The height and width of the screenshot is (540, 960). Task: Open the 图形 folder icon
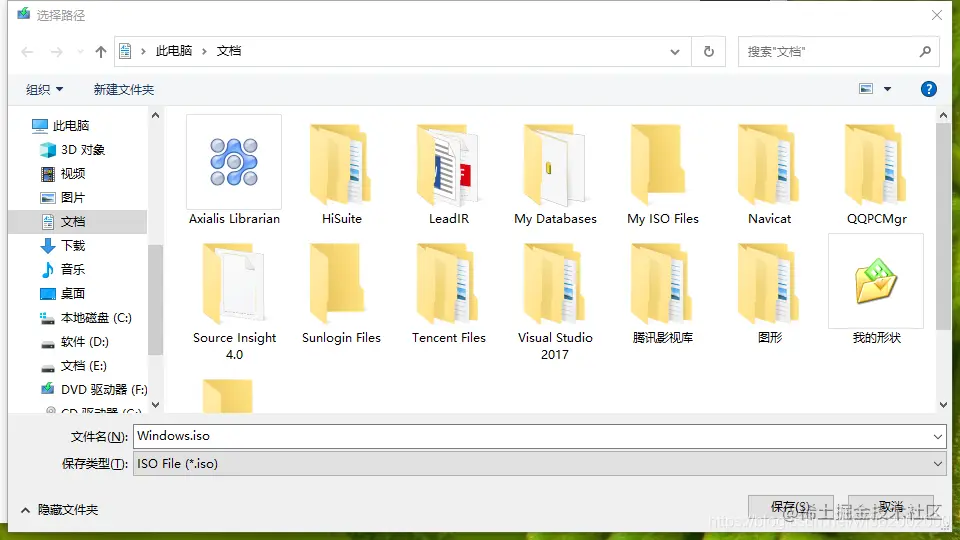tap(769, 283)
